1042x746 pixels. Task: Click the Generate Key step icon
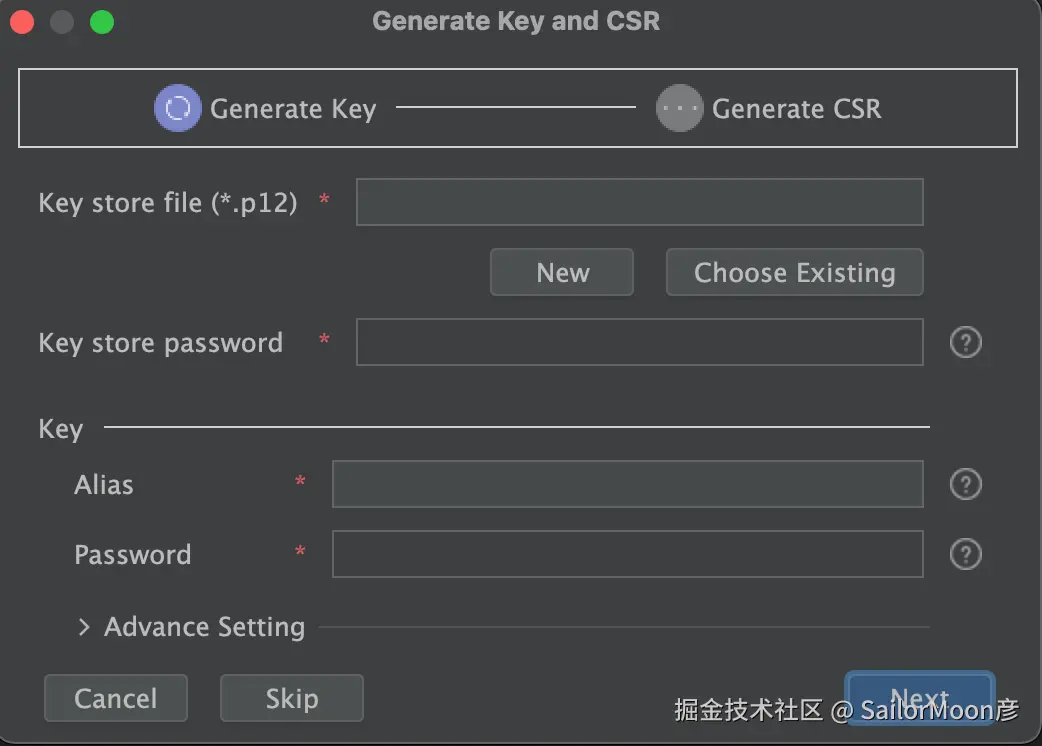coord(177,108)
